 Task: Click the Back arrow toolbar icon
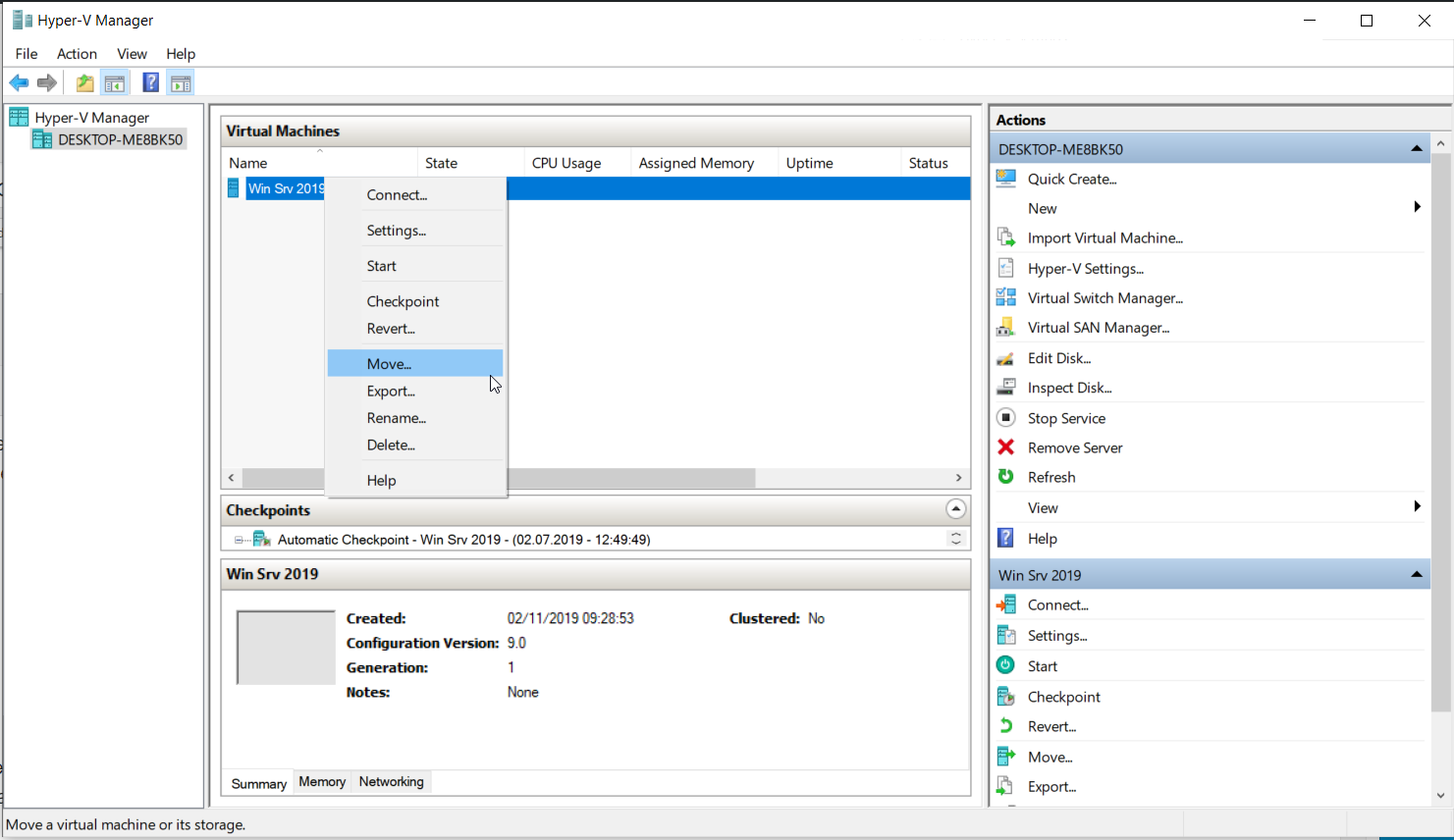tap(19, 83)
